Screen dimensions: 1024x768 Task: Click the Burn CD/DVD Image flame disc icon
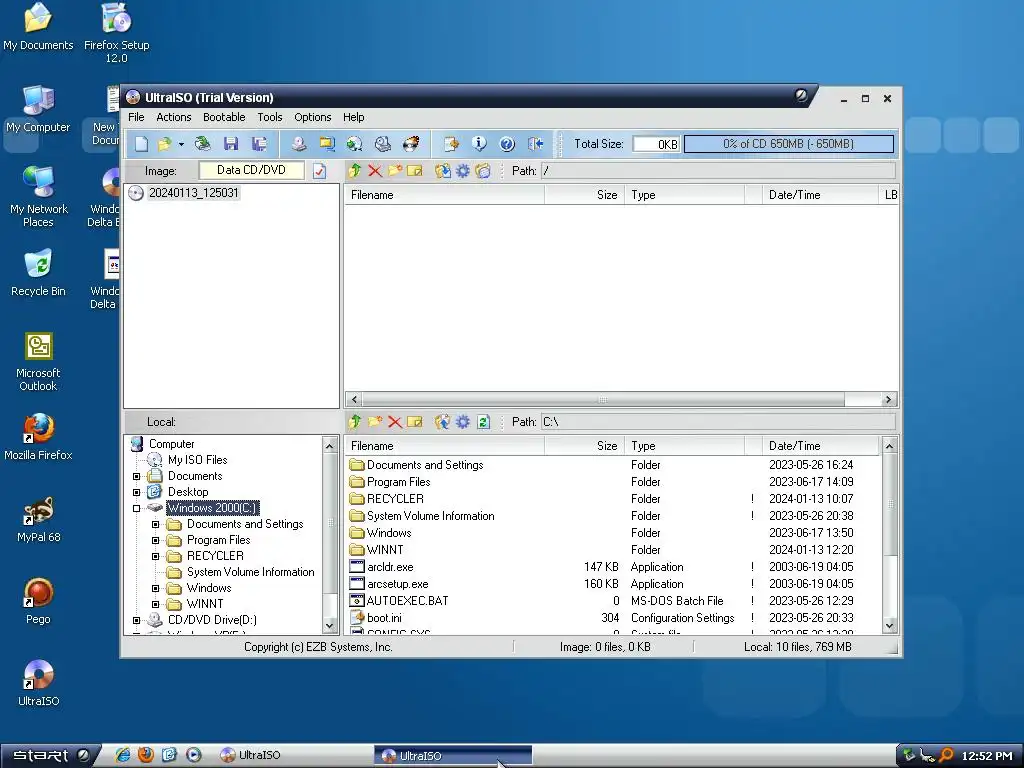click(x=411, y=144)
